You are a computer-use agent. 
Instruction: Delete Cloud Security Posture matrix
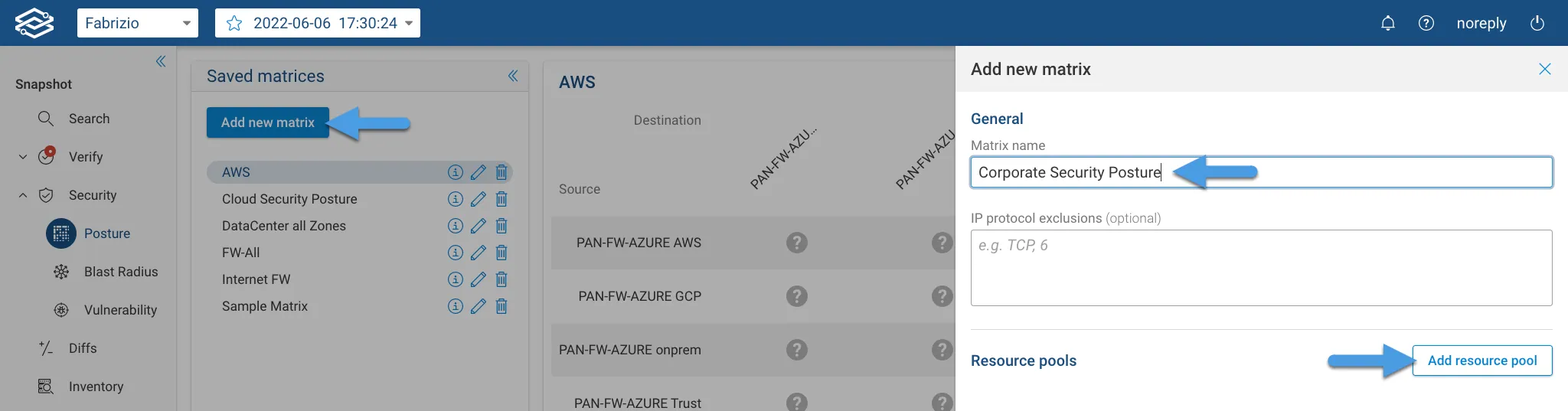pos(501,199)
